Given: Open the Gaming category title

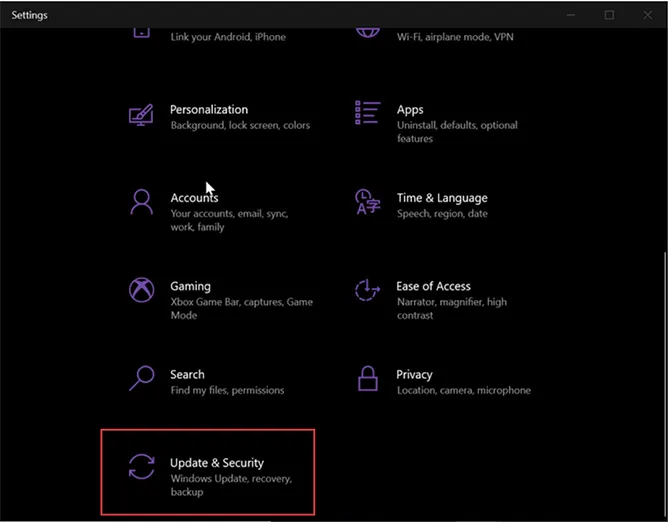Looking at the screenshot, I should 190,286.
